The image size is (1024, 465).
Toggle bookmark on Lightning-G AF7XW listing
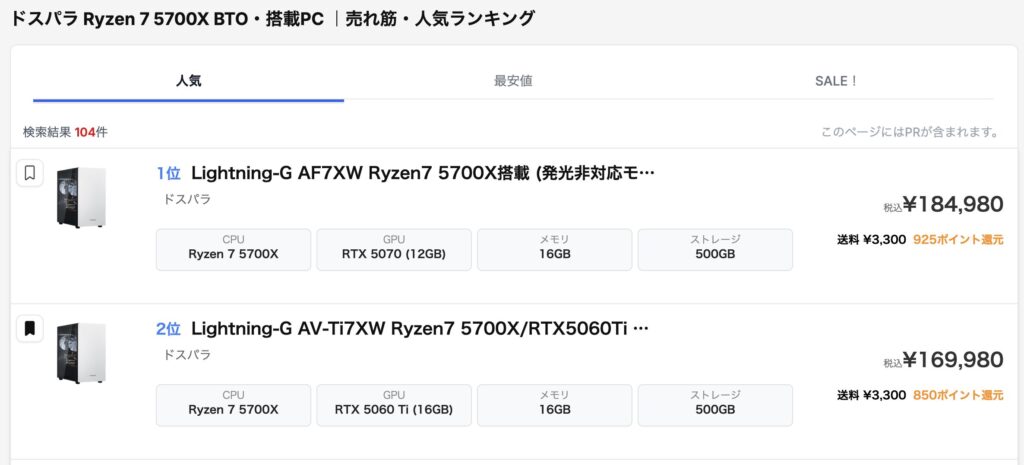pos(30,173)
